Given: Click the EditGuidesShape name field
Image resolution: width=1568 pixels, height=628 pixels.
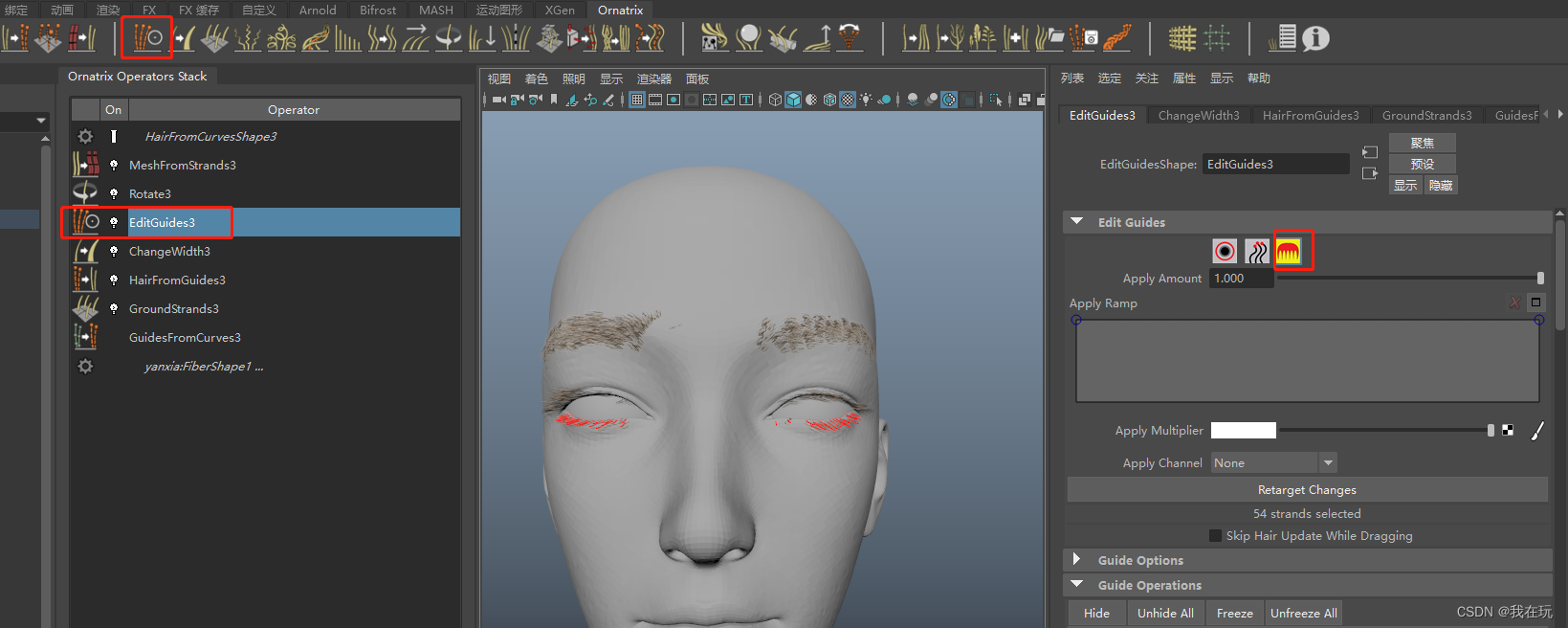Looking at the screenshot, I should (x=1275, y=165).
